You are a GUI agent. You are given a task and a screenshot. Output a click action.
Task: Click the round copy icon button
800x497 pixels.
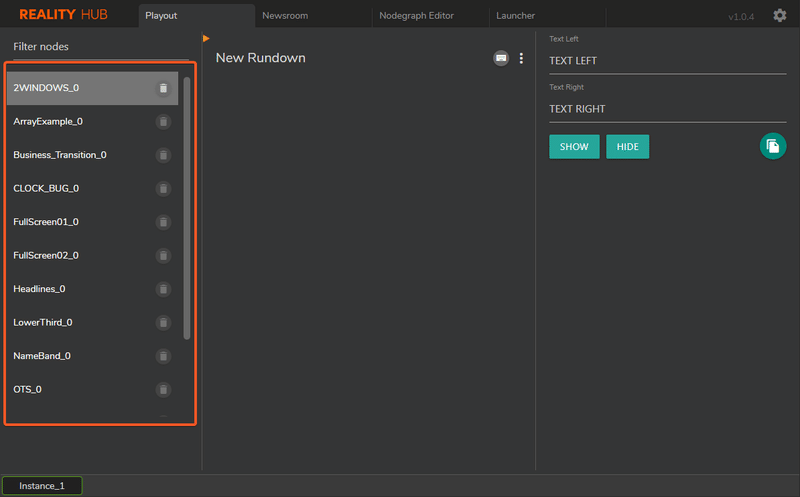pos(773,146)
